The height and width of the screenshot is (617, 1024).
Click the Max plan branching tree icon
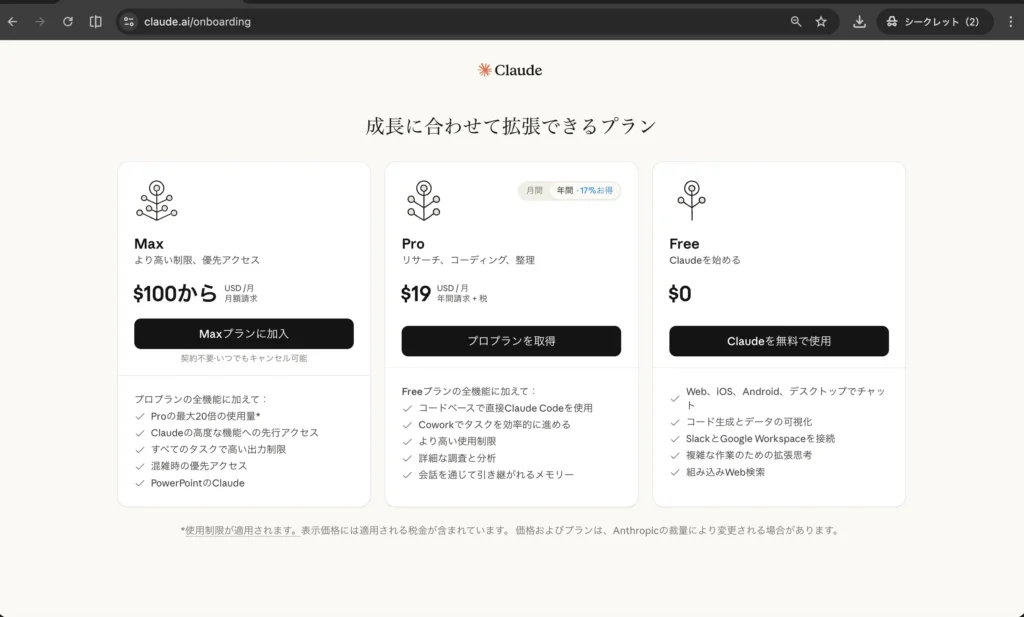[x=156, y=200]
